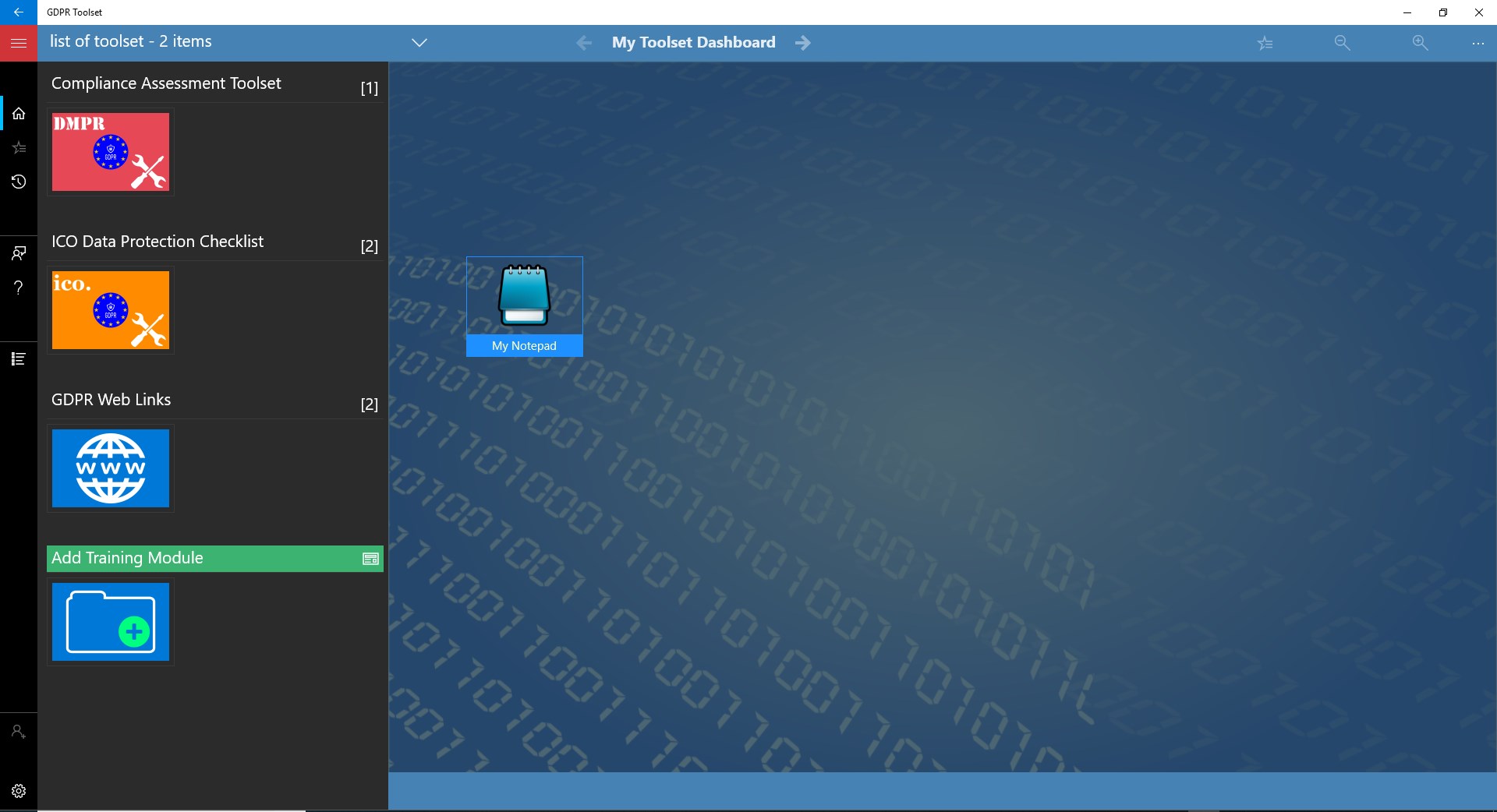Open history in the left sidebar
This screenshot has width=1497, height=812.
click(x=19, y=182)
